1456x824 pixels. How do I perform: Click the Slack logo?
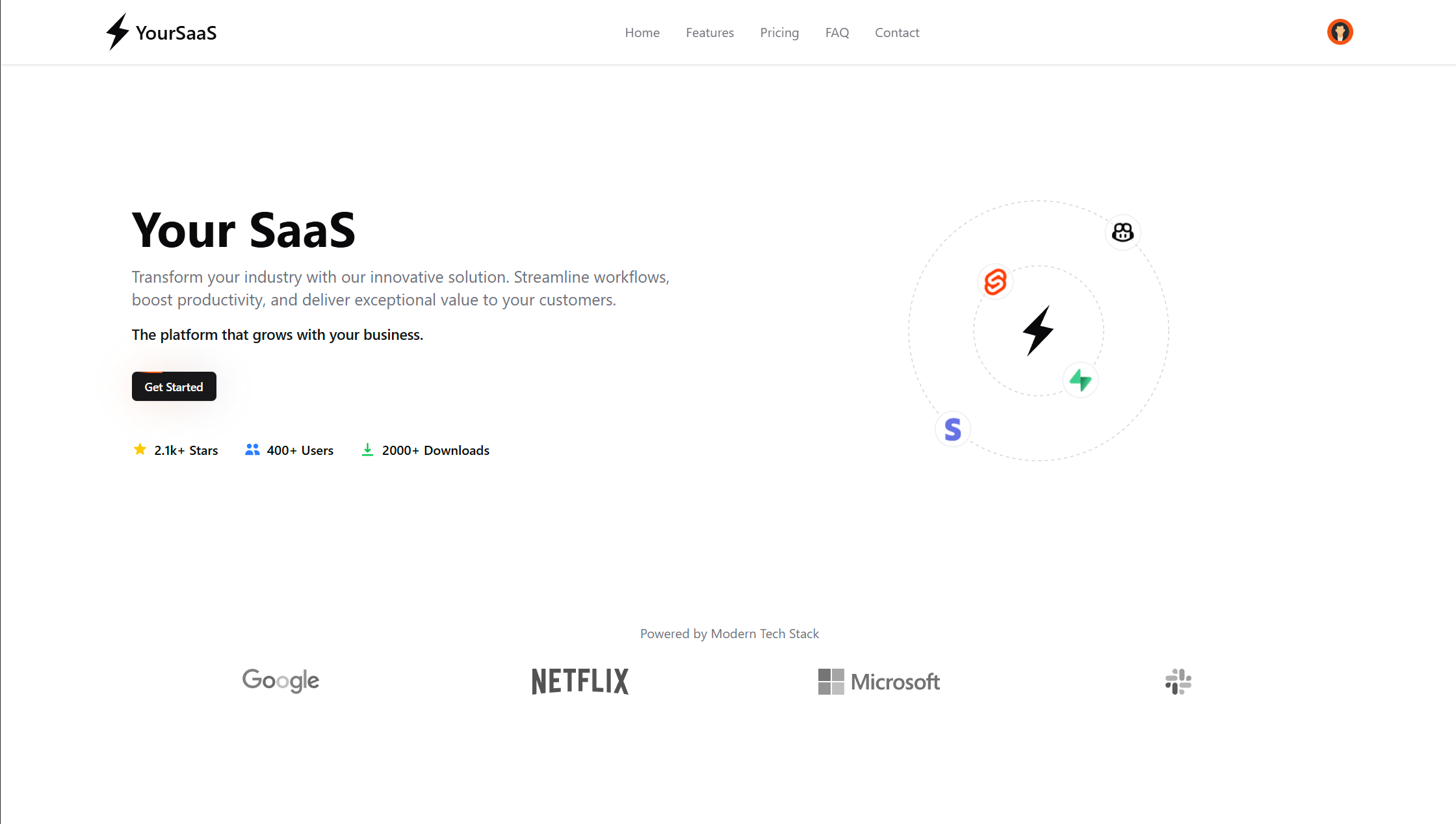(1178, 682)
